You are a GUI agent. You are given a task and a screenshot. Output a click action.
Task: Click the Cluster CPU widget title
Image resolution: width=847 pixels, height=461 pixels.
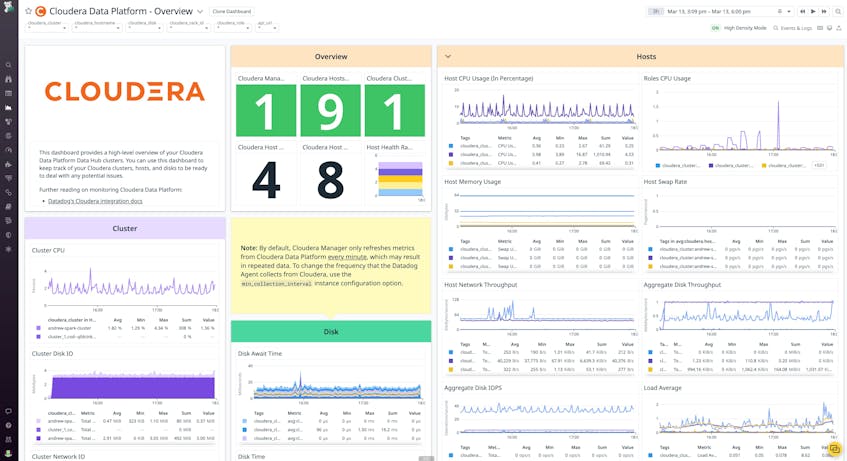(48, 250)
